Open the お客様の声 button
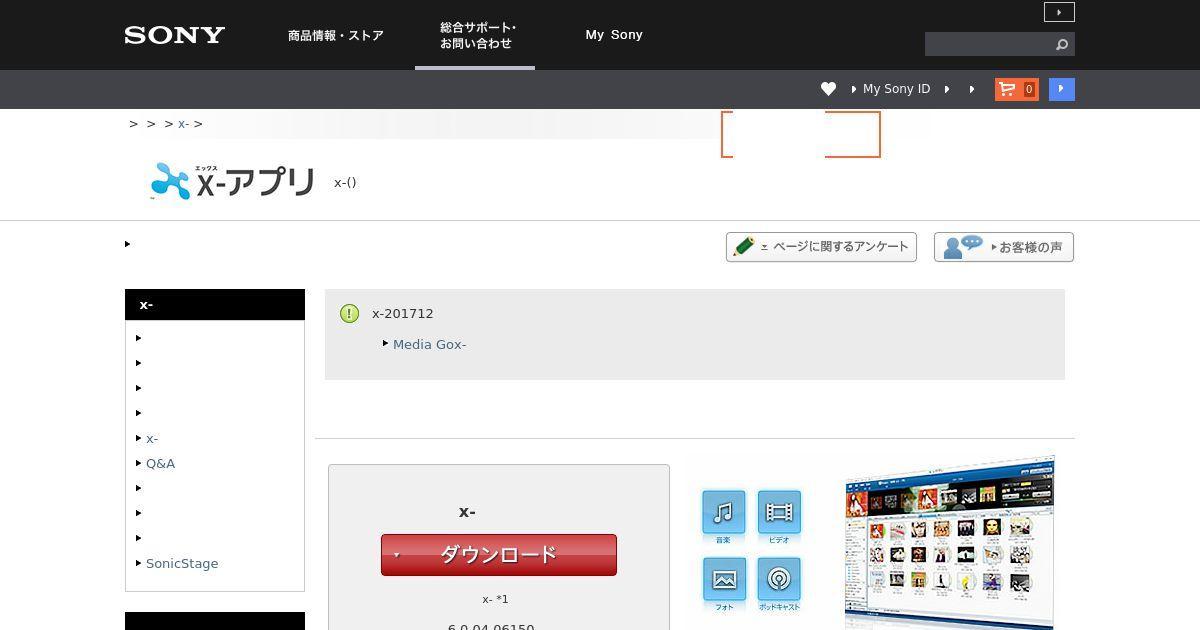 pos(1004,247)
